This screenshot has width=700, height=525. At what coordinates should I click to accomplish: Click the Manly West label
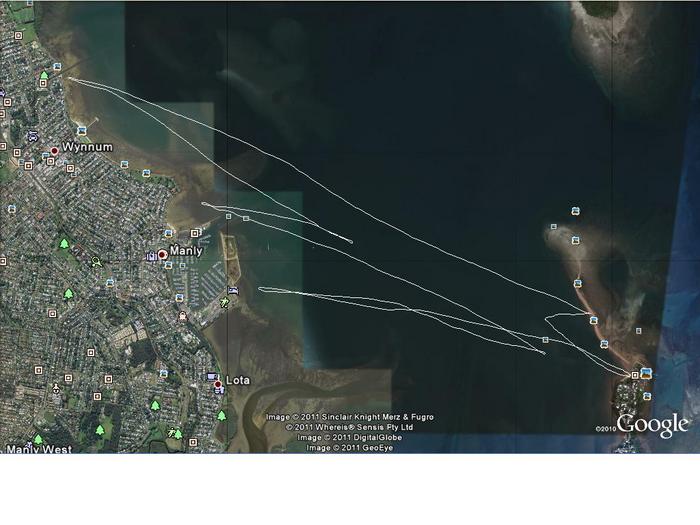pyautogui.click(x=38, y=450)
